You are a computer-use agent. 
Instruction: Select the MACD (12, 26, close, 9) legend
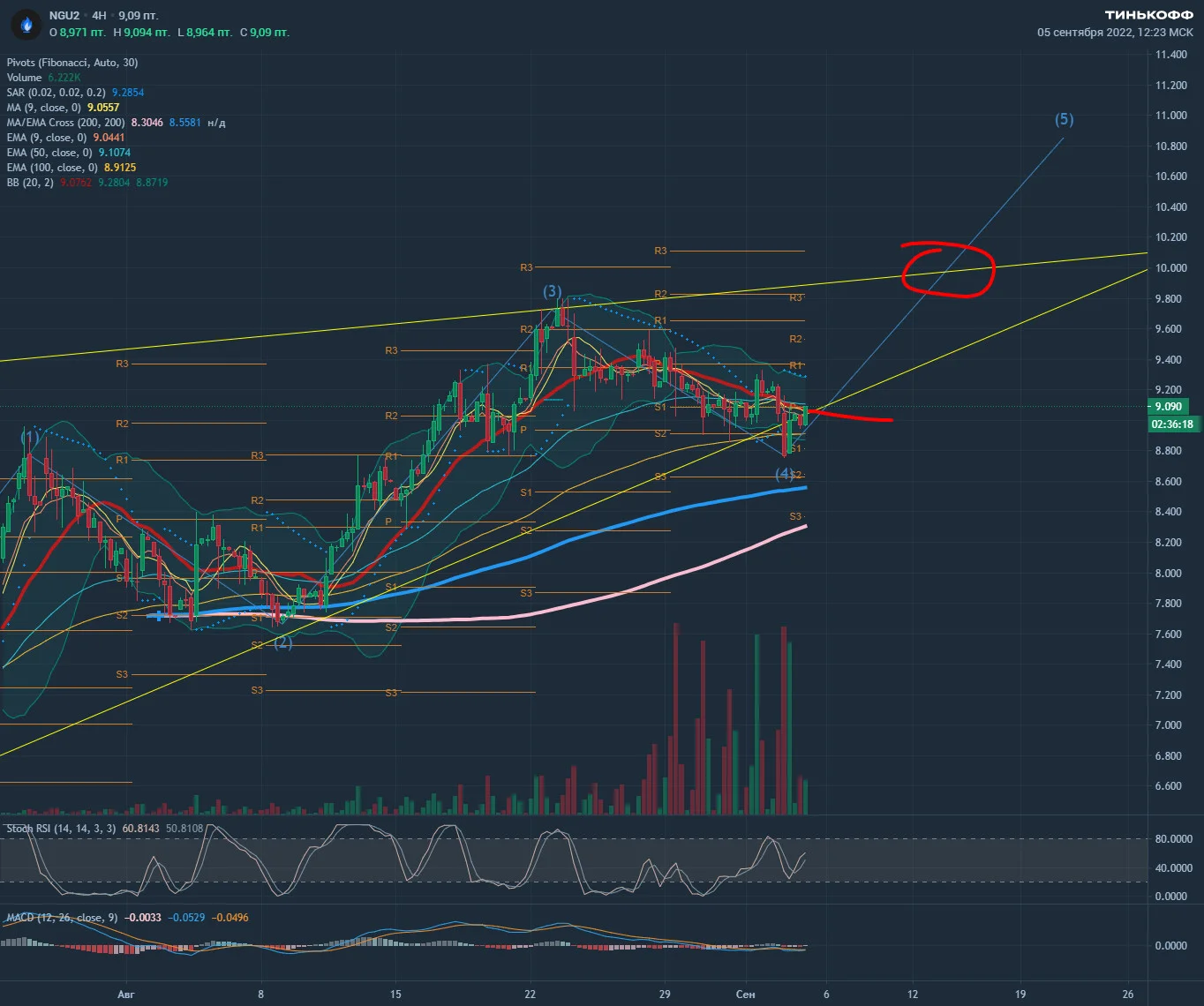point(62,918)
